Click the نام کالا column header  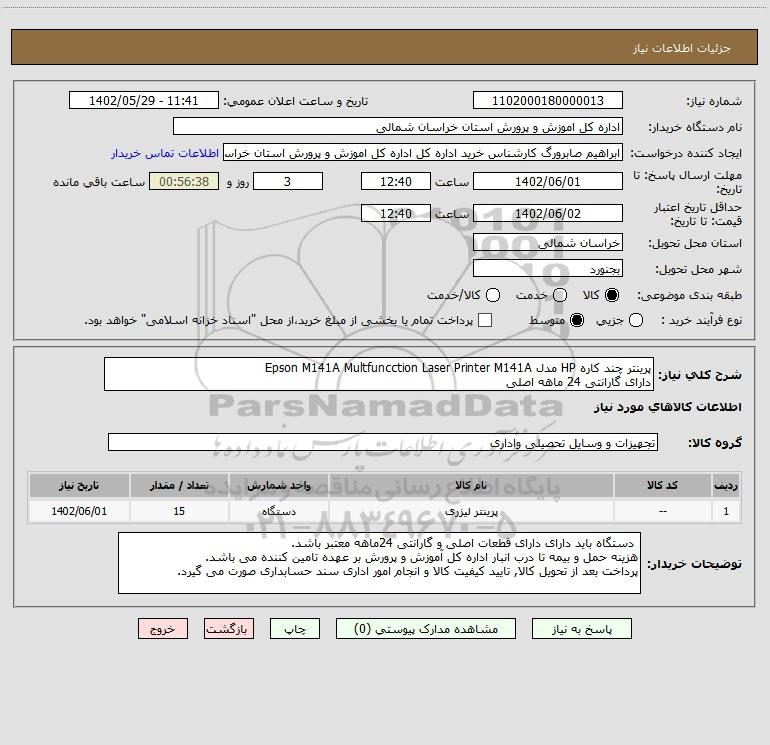click(x=471, y=485)
